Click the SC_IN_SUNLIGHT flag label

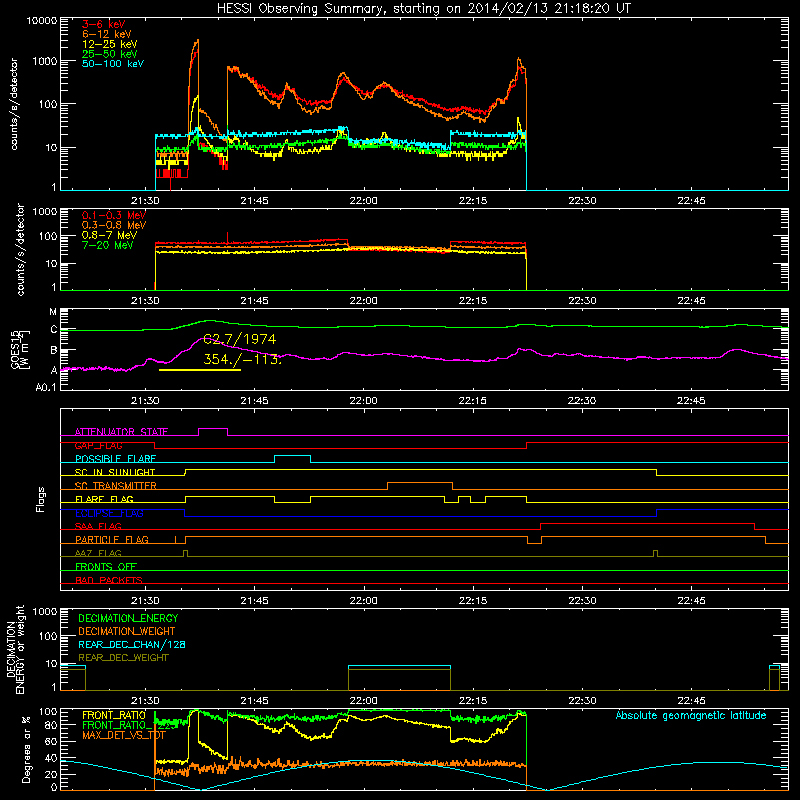pyautogui.click(x=115, y=472)
